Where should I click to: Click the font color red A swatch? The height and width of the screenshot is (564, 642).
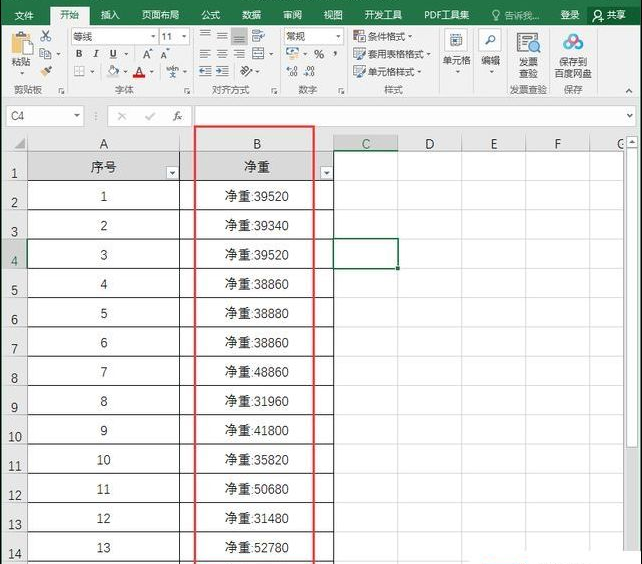(x=139, y=72)
